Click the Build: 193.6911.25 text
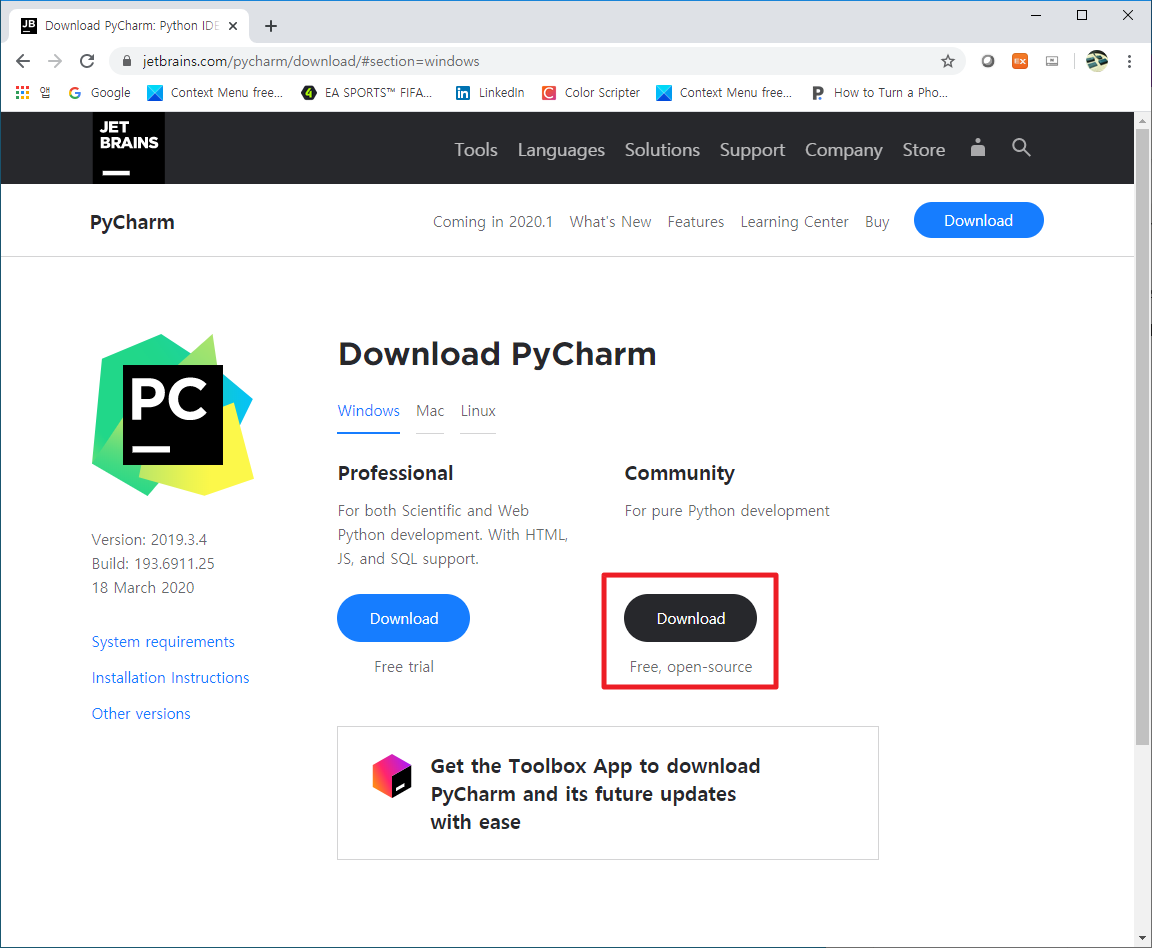This screenshot has height=948, width=1152. [153, 564]
